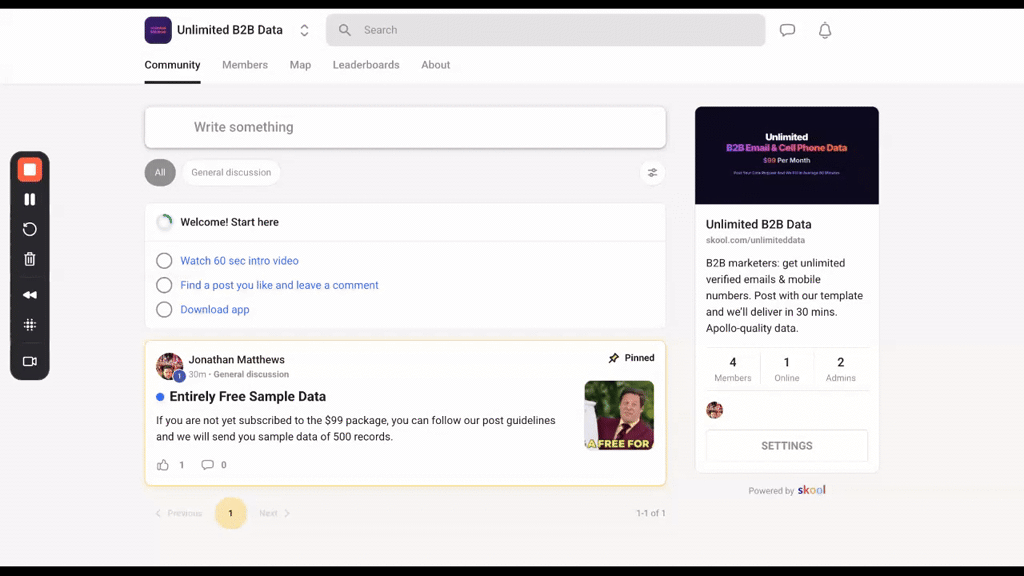Restart the recording with the circular arrow icon
Screen dimensions: 1024x576
point(29,229)
